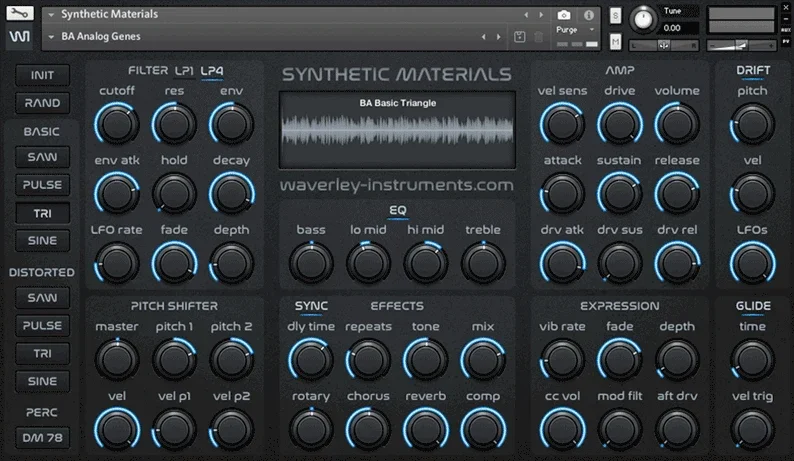Open the wrench instrument options icon
Screen dimensions: 794x461
(x=20, y=13)
